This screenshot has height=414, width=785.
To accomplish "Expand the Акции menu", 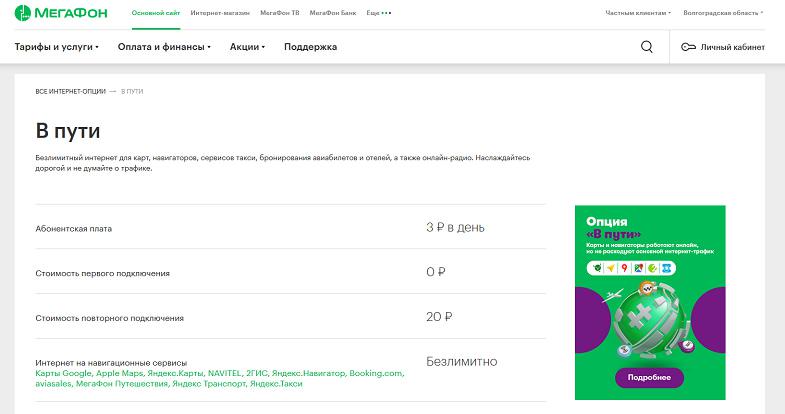I will coord(247,47).
